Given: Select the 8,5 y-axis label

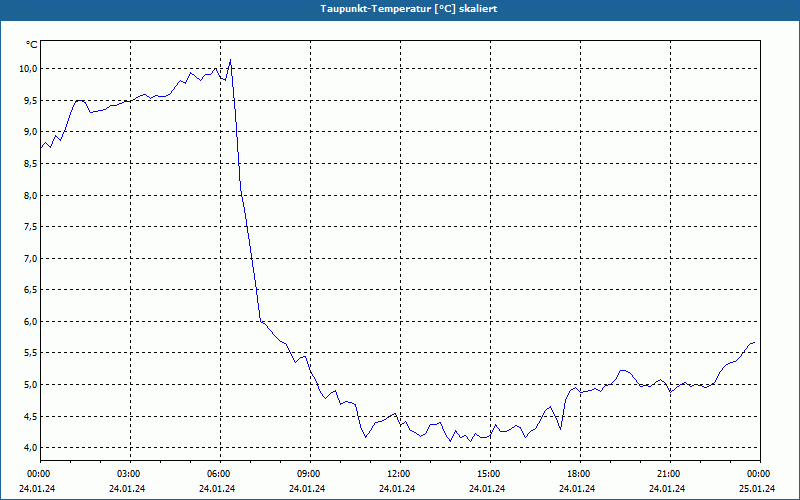Looking at the screenshot, I should pyautogui.click(x=30, y=164).
